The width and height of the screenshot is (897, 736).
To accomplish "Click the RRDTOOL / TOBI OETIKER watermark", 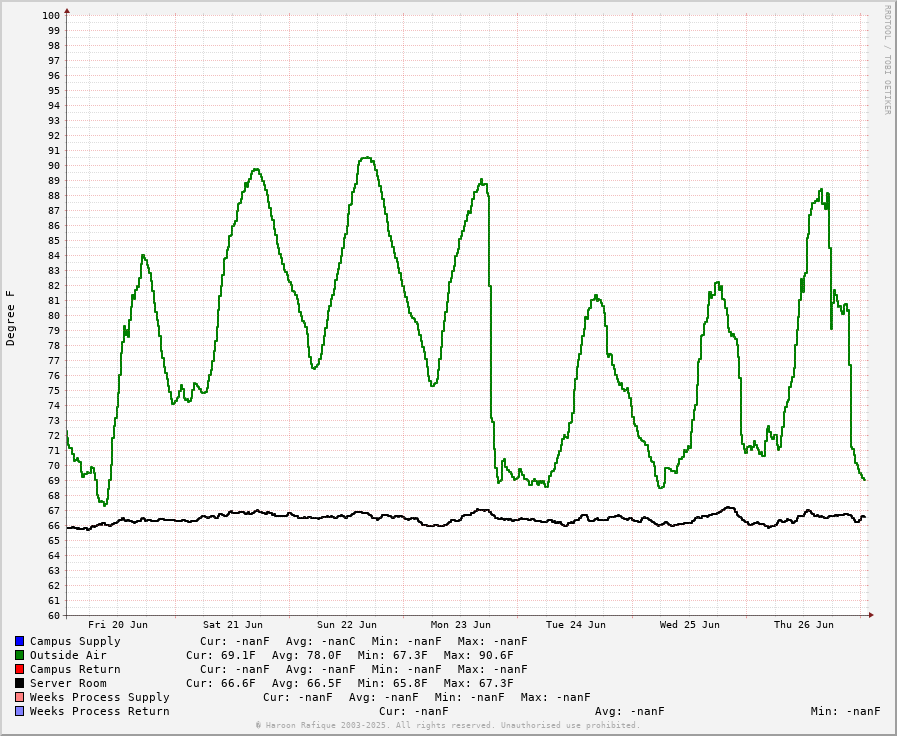I will click(887, 60).
